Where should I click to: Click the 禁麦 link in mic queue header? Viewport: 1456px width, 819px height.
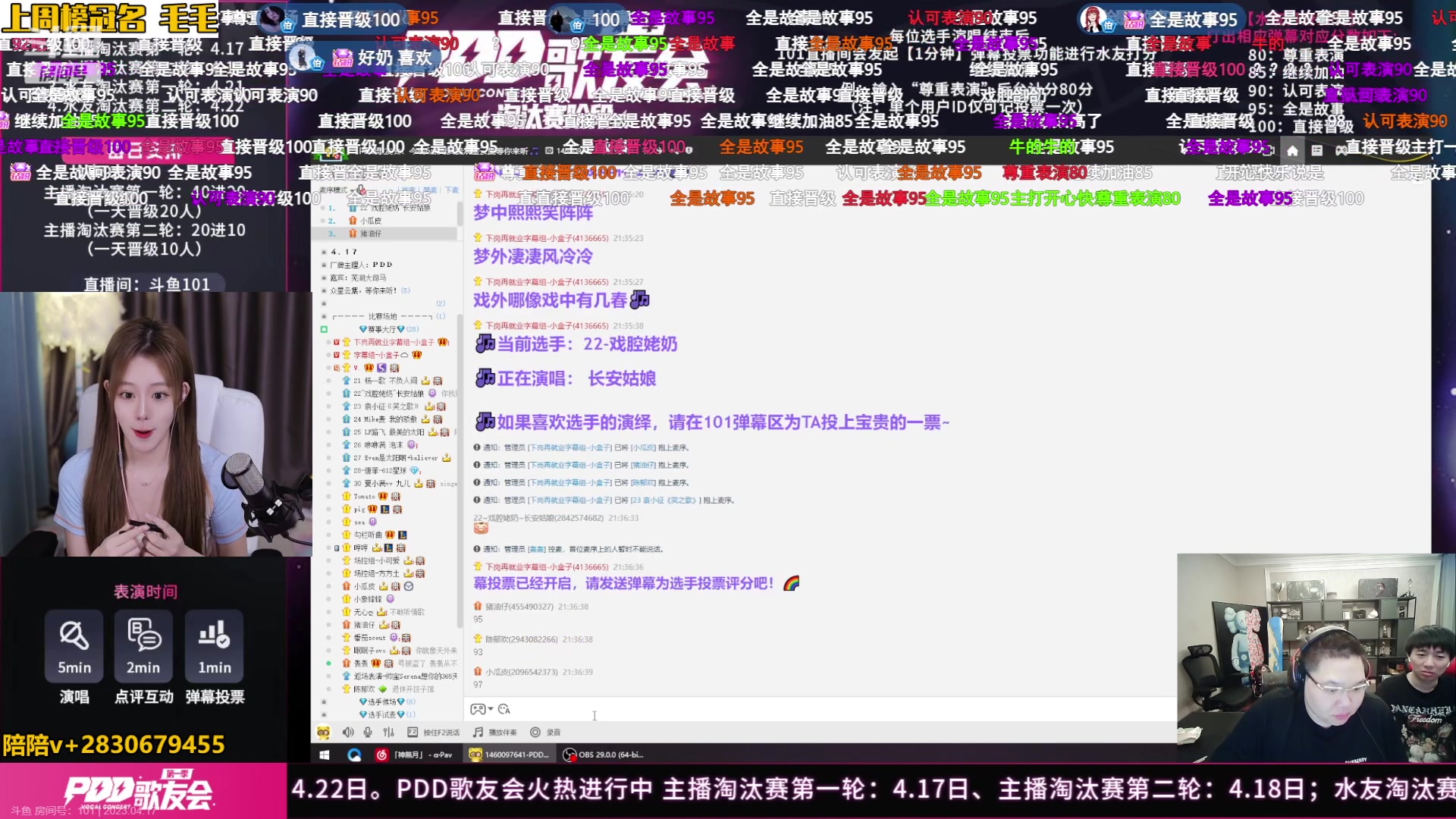tap(430, 190)
